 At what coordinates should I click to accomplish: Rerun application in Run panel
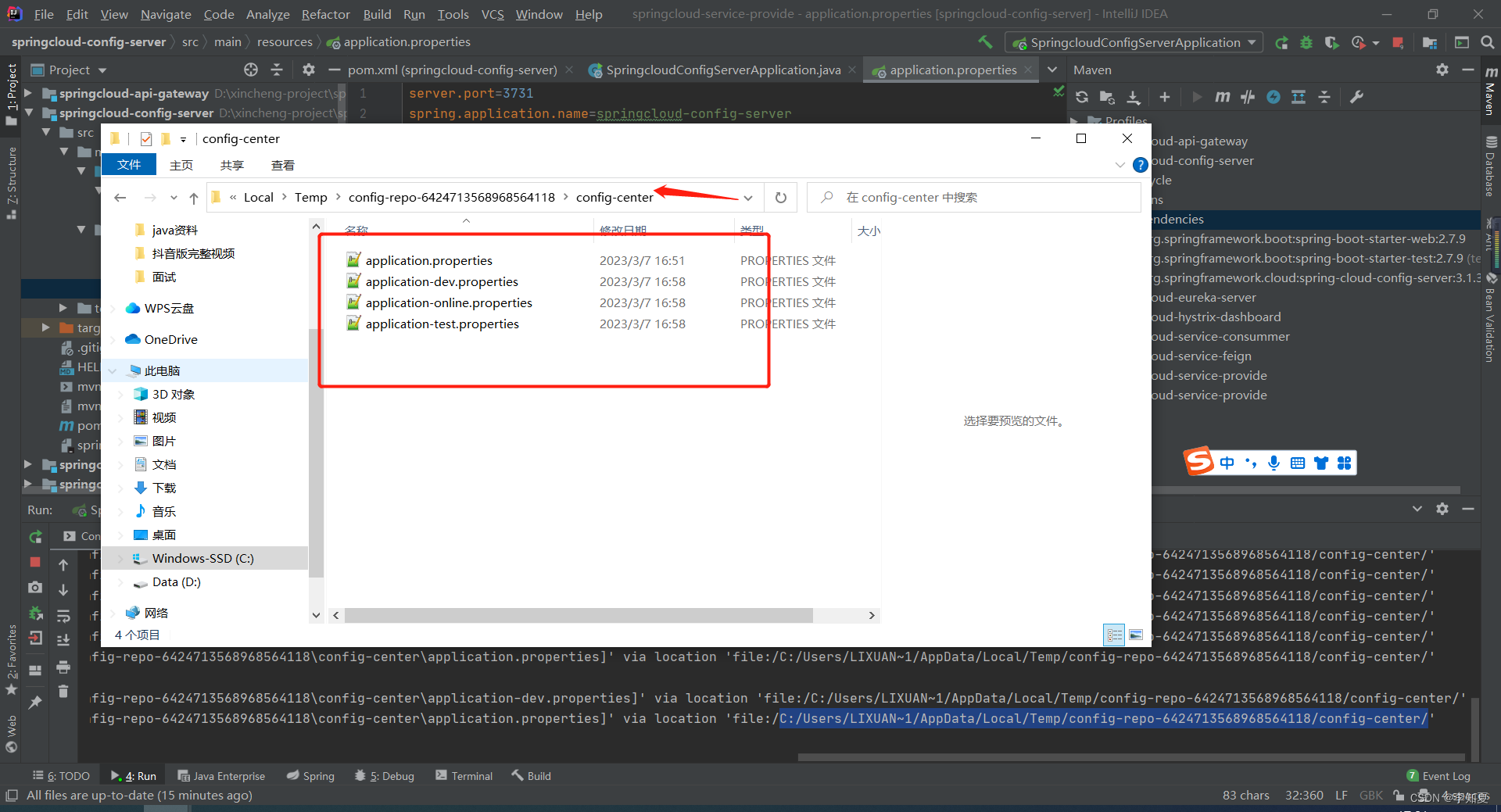[35, 537]
